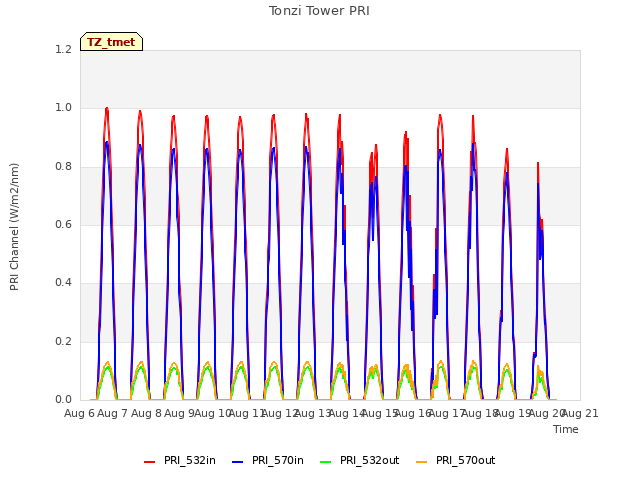640x480 pixels.
Task: Click the Aug 6 x-axis tick label
Action: coord(80,414)
